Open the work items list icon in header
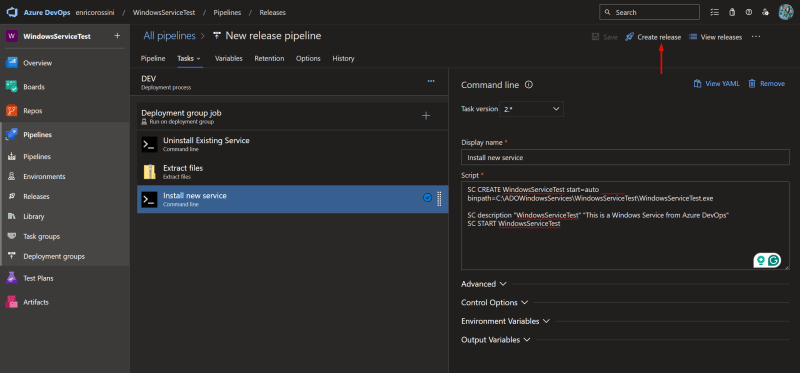The width and height of the screenshot is (800, 373). tap(715, 12)
